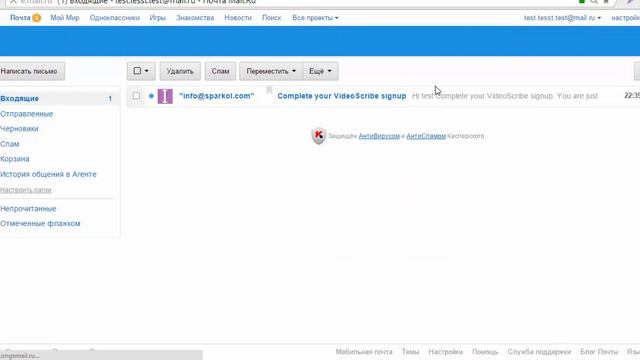
Task: Open Поиск in the top navigation
Action: click(x=271, y=18)
